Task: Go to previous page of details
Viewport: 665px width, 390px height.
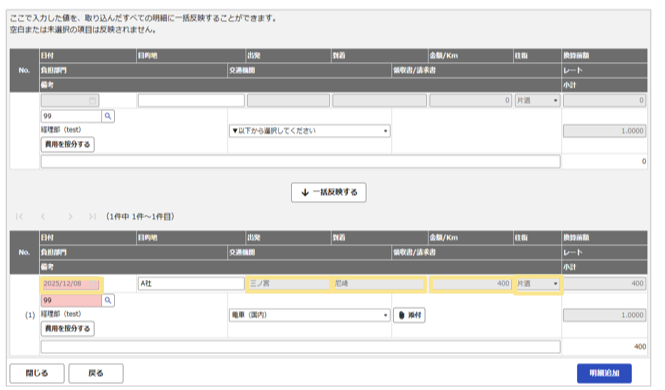Action: coord(43,217)
